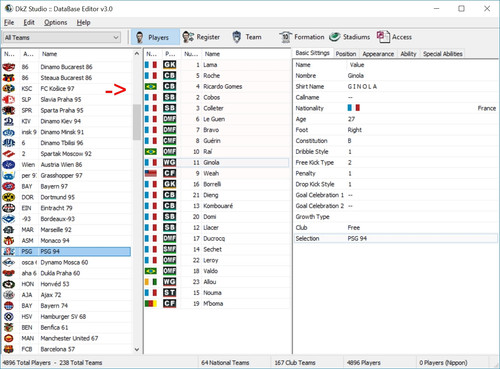Click the 64 National Teams status entry
This screenshot has height=369, width=500.
(x=225, y=363)
